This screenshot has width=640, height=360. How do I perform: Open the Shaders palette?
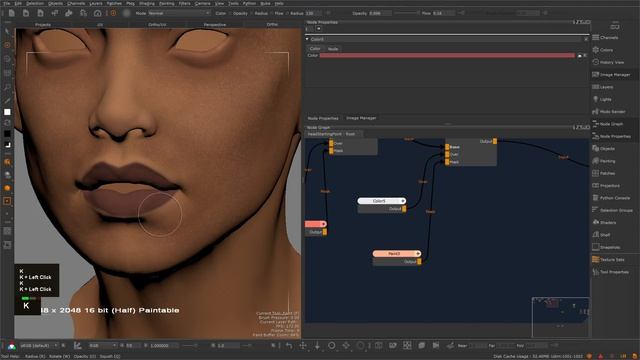click(604, 222)
